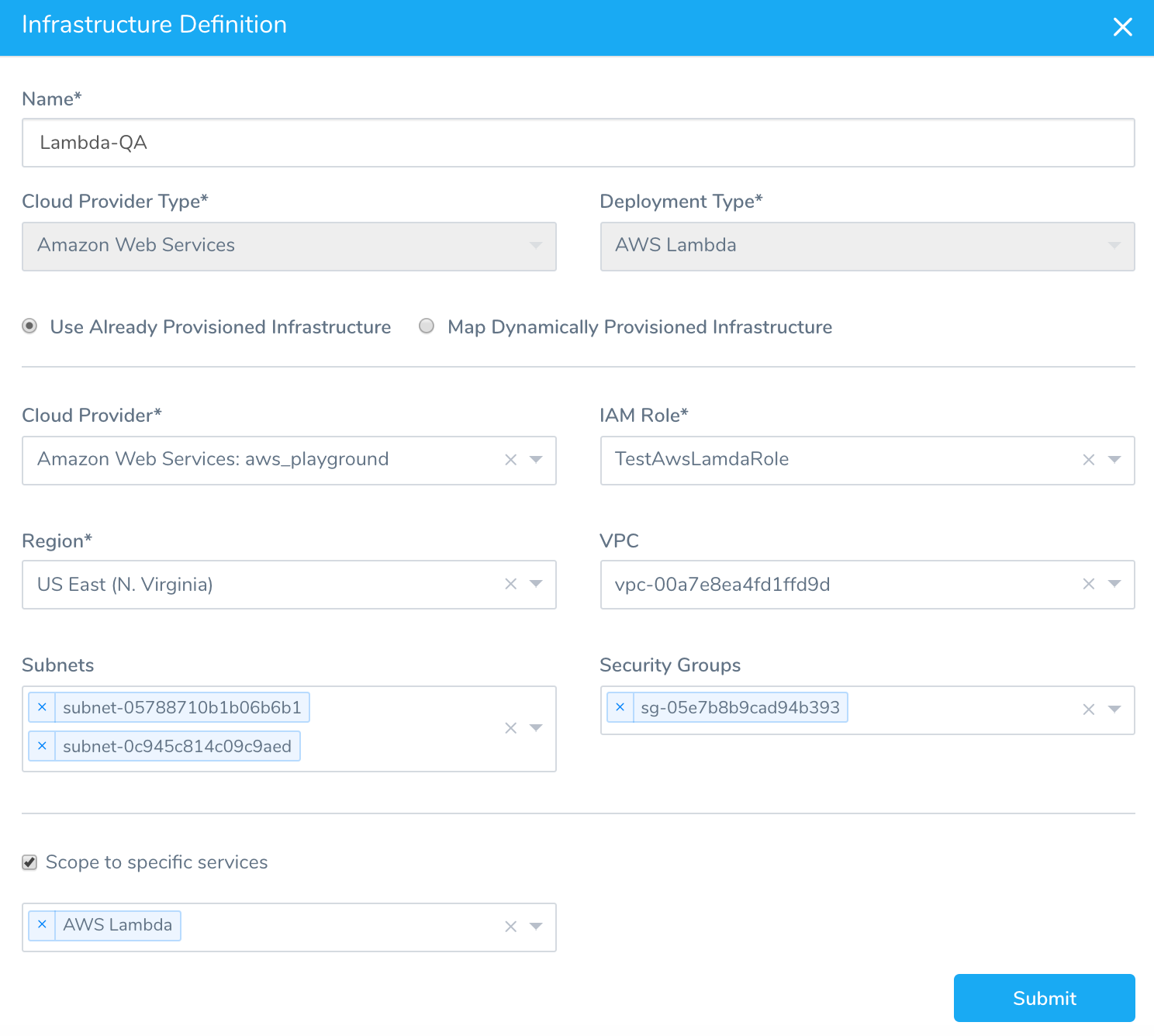Viewport: 1154px width, 1036px height.
Task: Clear the VPC selection
Action: pos(1089,584)
